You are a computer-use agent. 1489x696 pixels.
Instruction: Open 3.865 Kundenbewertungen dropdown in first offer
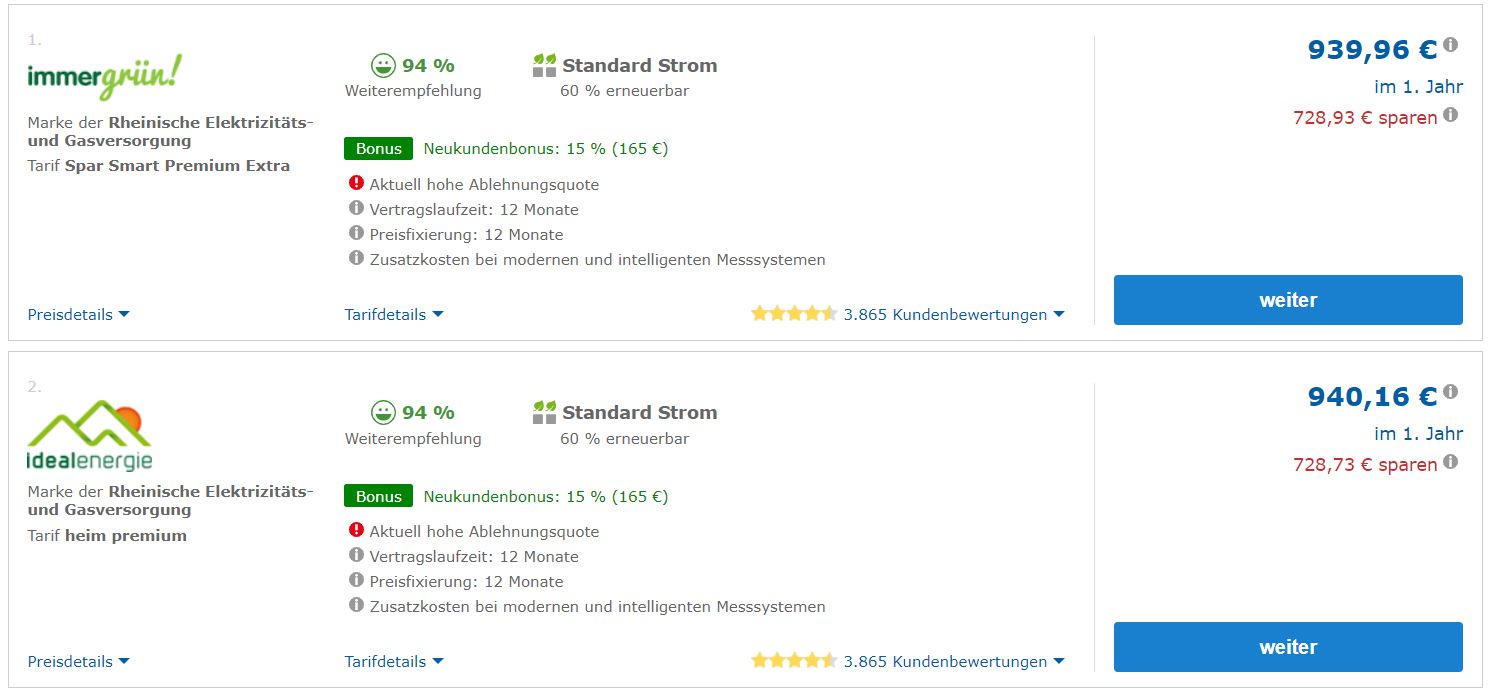(953, 314)
